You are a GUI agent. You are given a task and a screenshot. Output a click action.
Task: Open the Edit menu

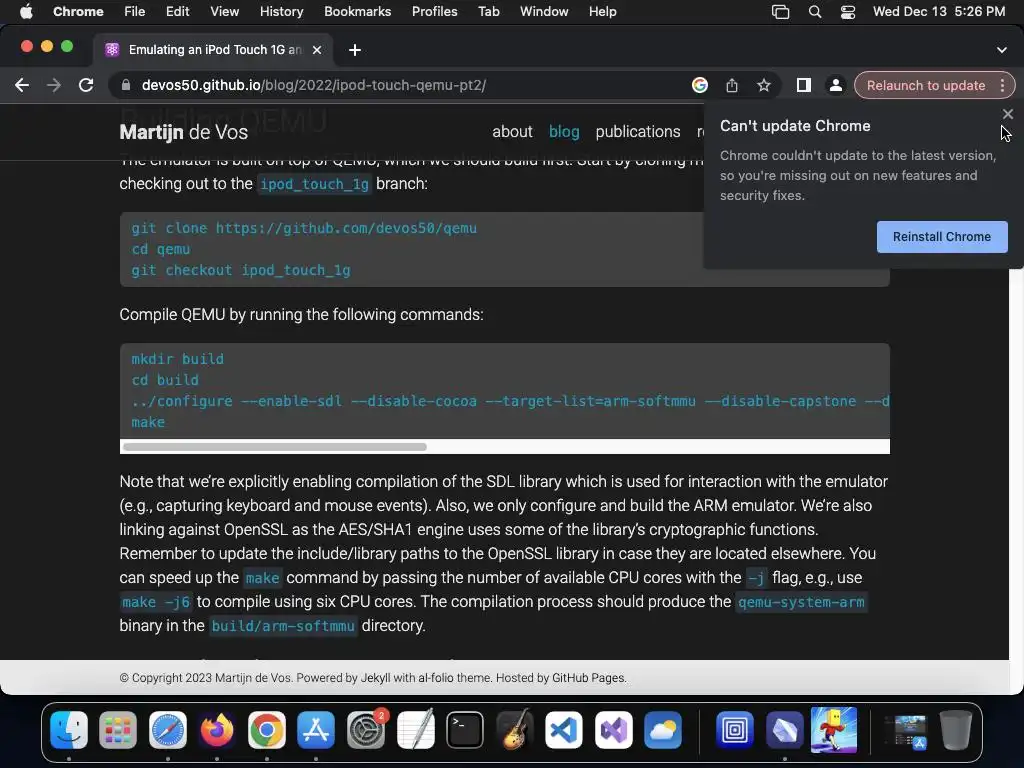pos(177,12)
